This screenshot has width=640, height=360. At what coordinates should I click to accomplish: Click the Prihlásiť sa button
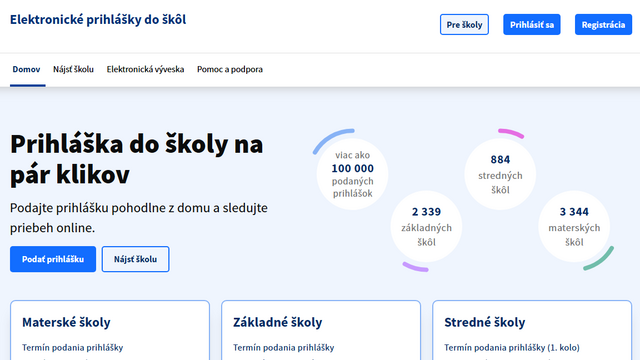tap(531, 24)
